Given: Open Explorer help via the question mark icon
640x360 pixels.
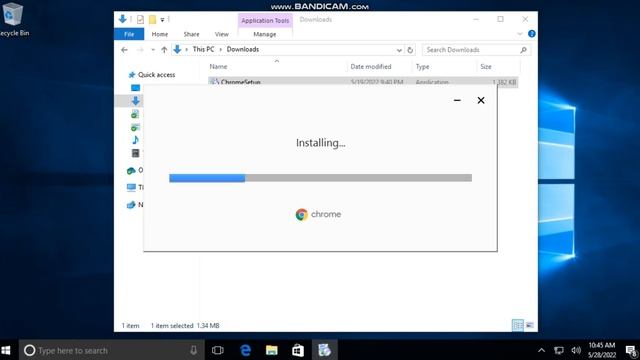Looking at the screenshot, I should [x=531, y=34].
